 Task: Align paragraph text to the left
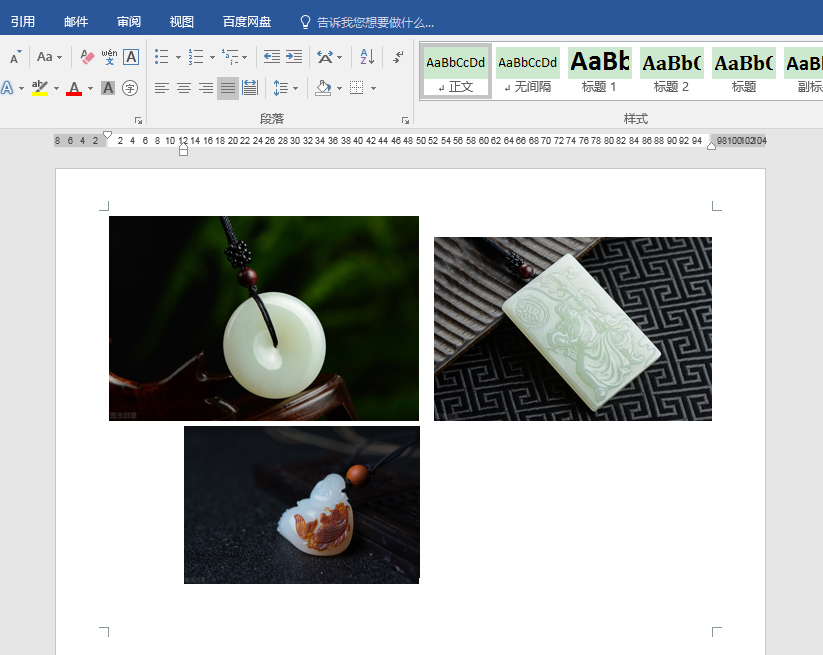coord(162,88)
